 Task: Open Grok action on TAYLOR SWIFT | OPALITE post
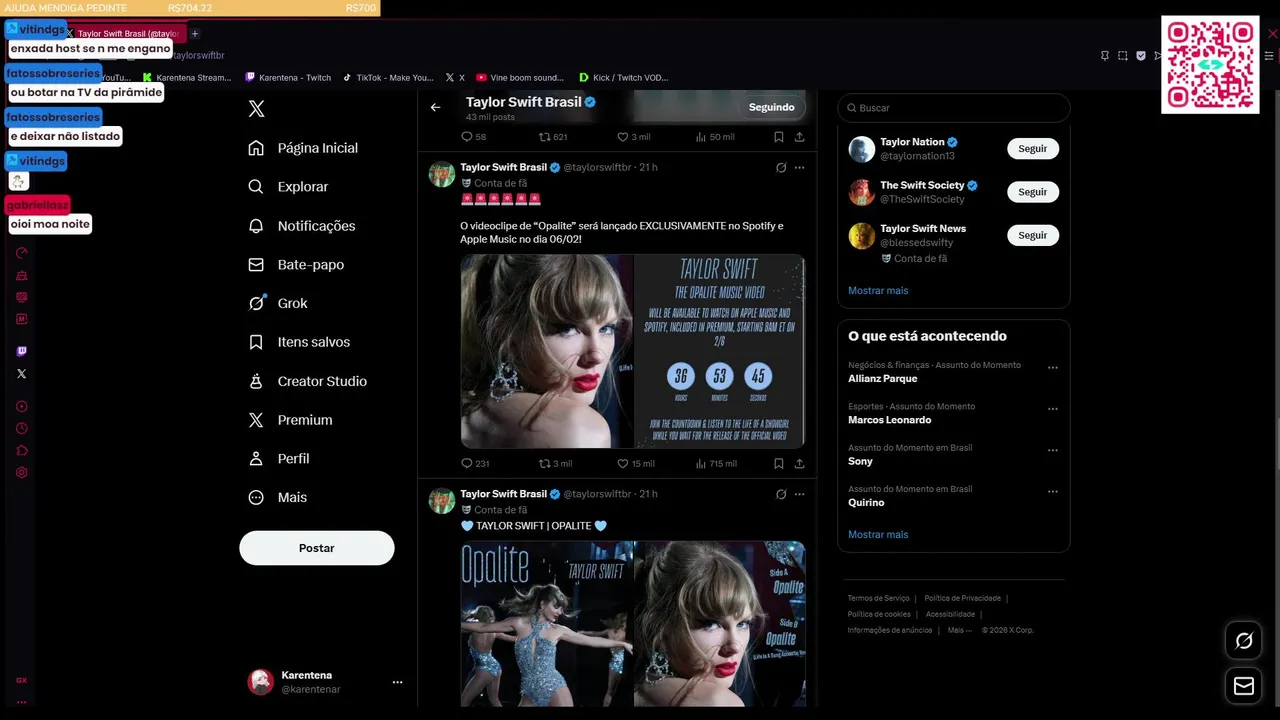point(781,494)
